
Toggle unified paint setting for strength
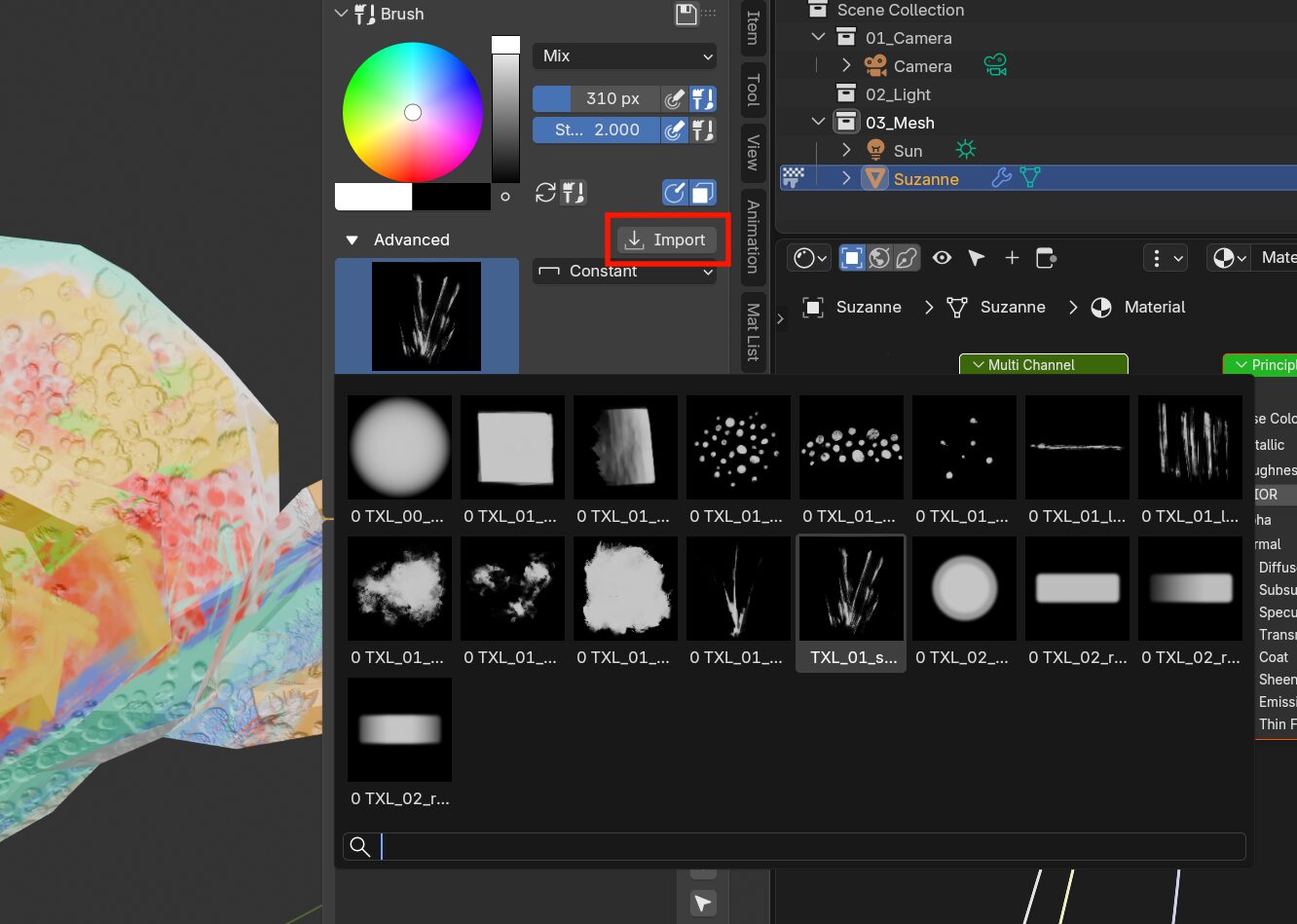click(x=702, y=129)
